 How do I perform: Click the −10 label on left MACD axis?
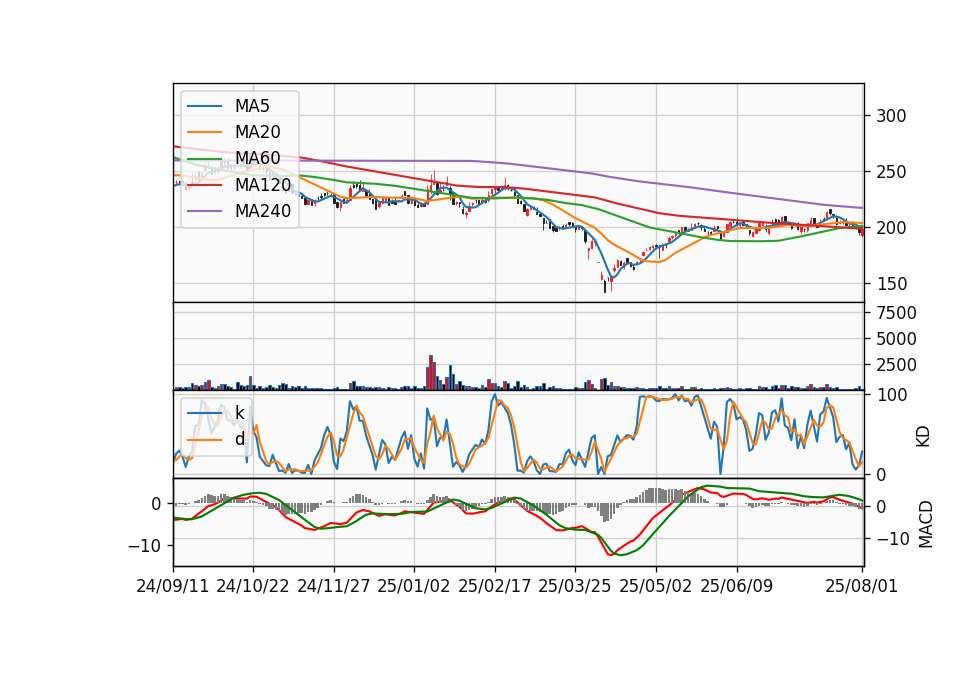click(x=143, y=545)
